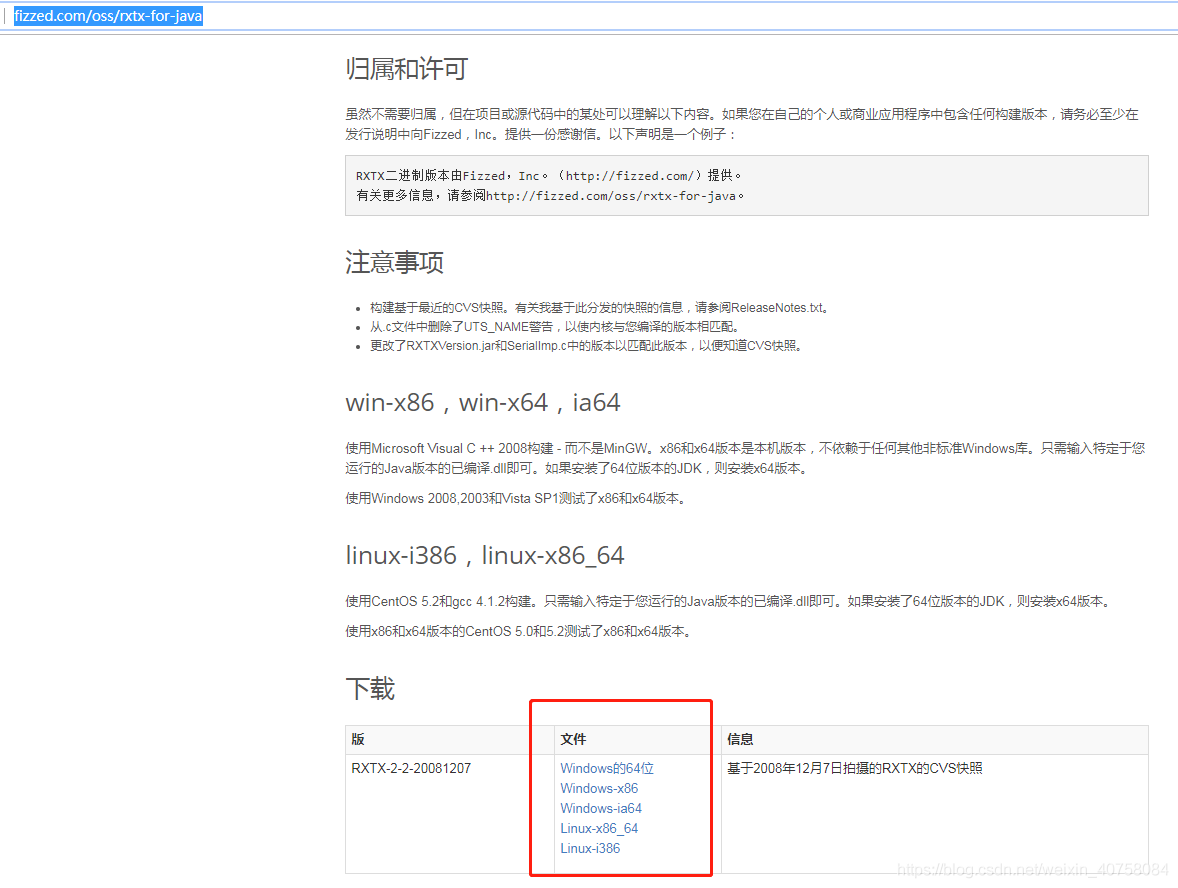Click the CVS snapshot info cell text
Image resolution: width=1178 pixels, height=888 pixels.
pyautogui.click(x=854, y=768)
